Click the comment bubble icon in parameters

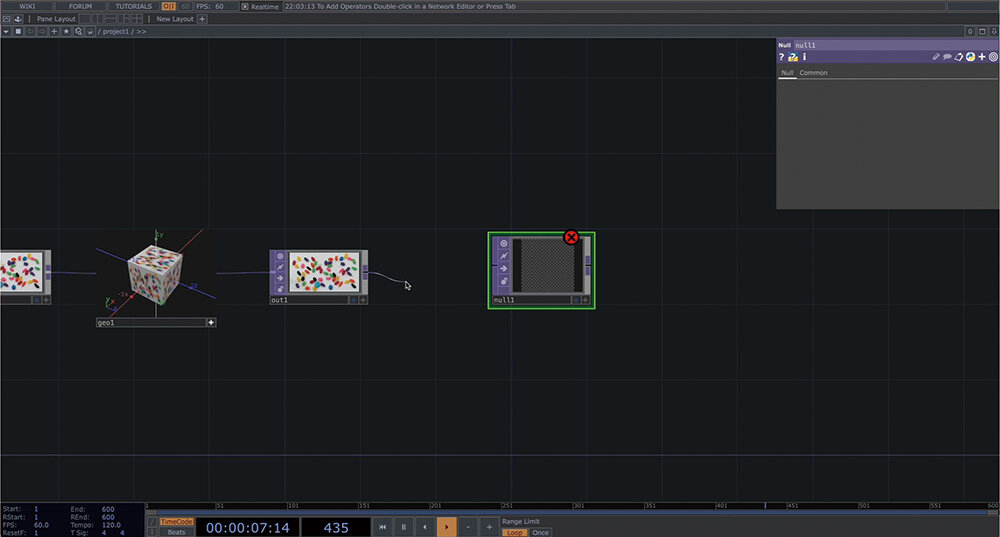pyautogui.click(x=947, y=58)
